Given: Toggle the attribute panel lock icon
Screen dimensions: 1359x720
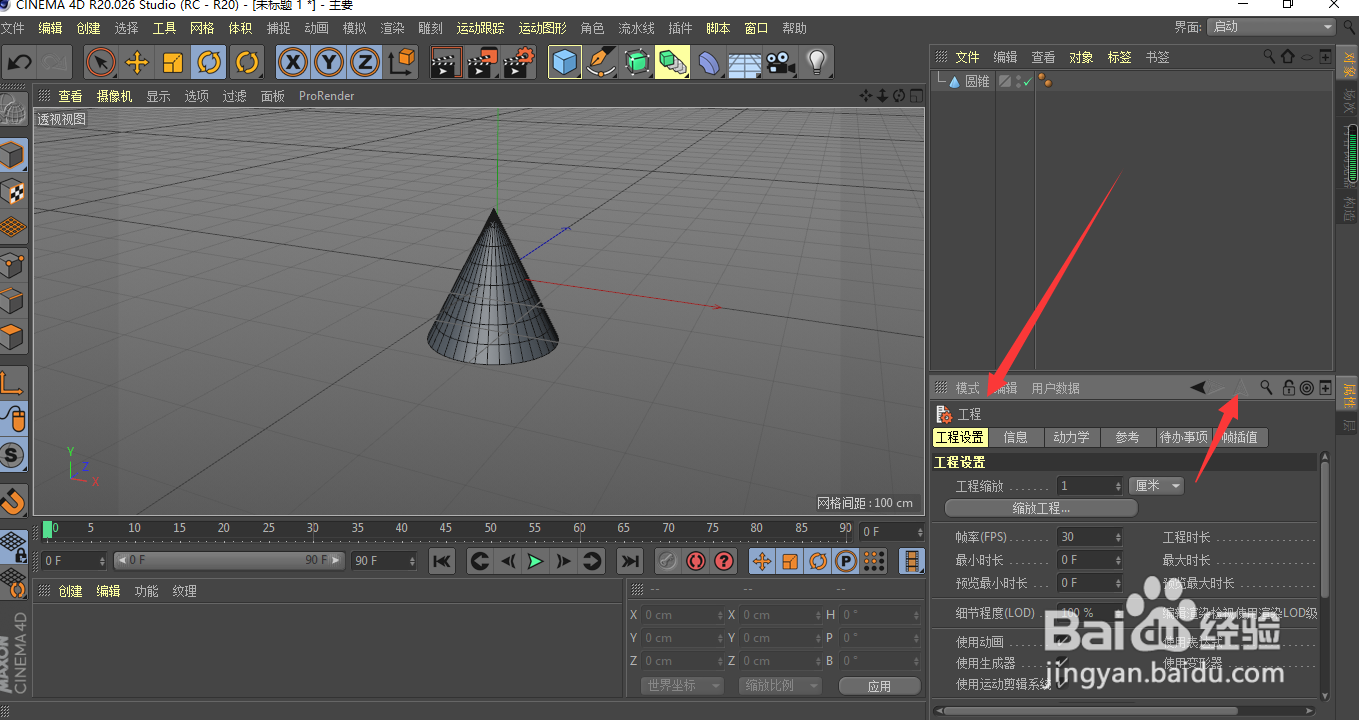Looking at the screenshot, I should pyautogui.click(x=1288, y=387).
